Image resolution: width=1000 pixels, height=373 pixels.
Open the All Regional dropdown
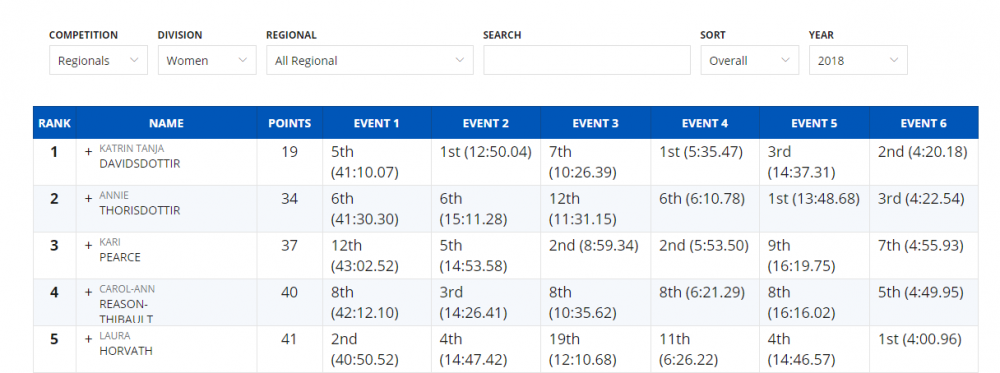[x=370, y=60]
